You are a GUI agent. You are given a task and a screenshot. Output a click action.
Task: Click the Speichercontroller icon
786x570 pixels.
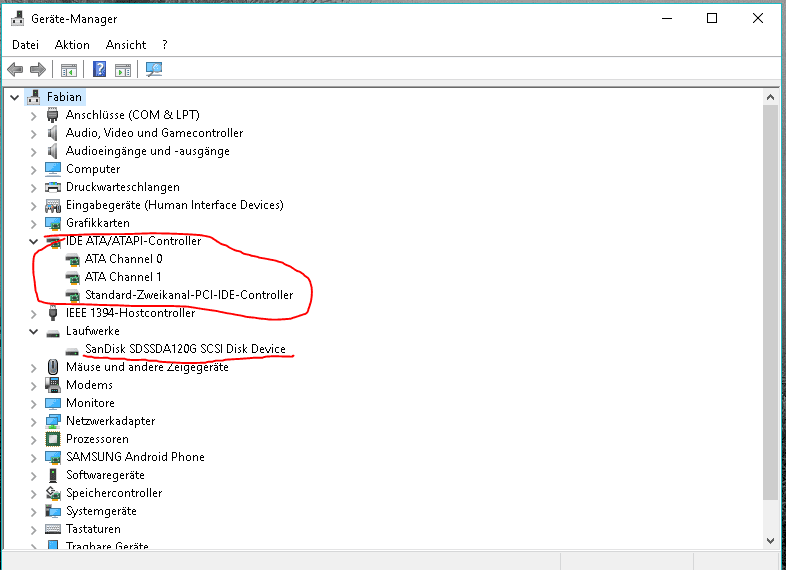(53, 493)
